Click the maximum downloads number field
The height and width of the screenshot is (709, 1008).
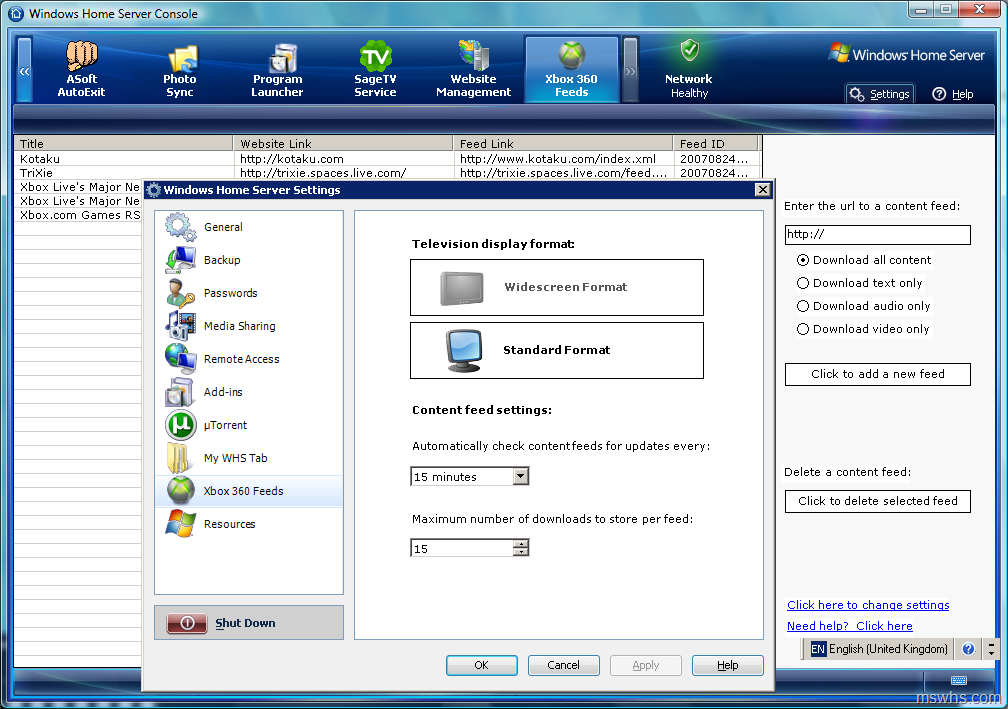click(x=462, y=548)
